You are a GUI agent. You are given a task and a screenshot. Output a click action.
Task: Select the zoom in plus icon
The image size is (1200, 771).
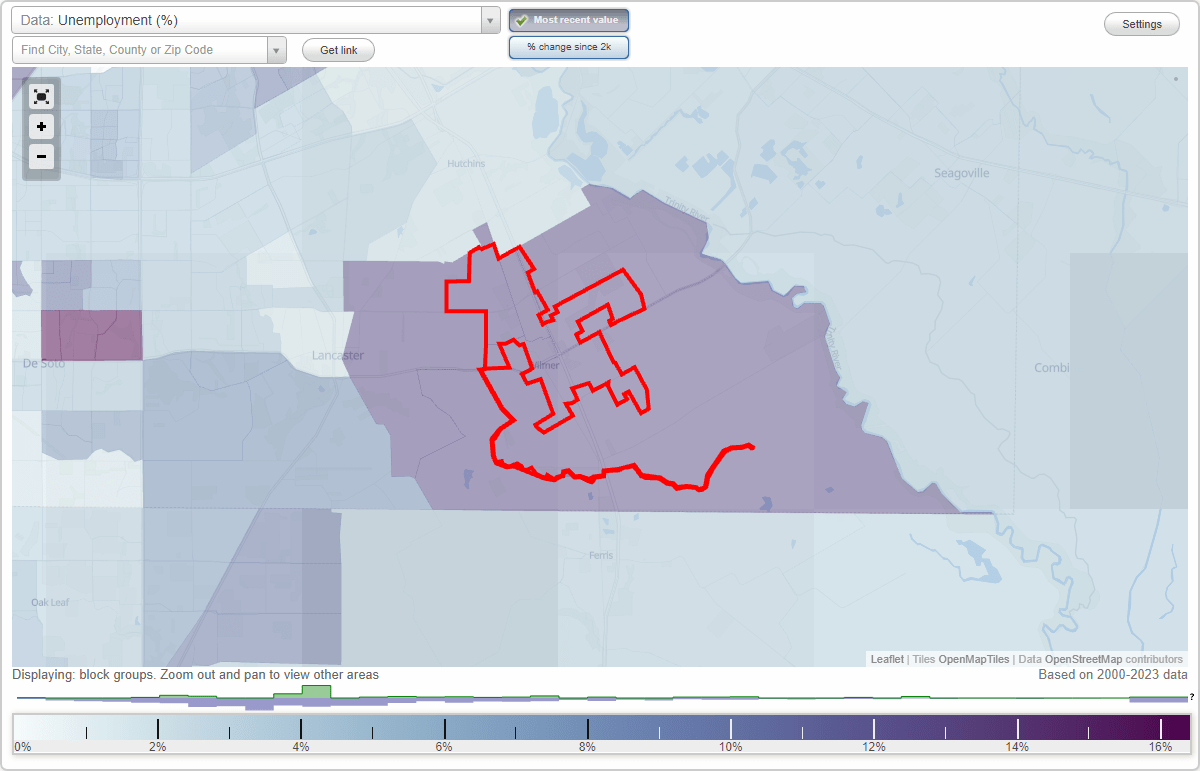[41, 126]
